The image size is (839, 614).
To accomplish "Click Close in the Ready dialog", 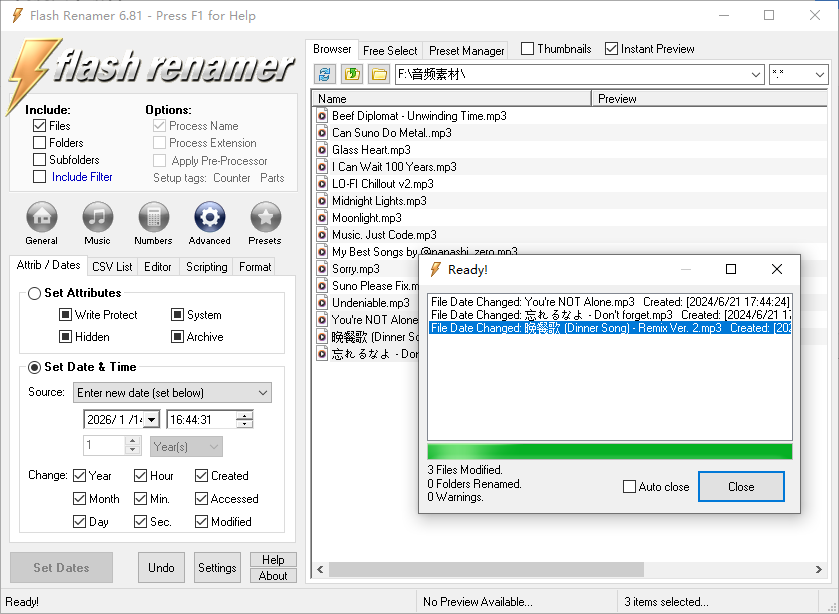I will [741, 487].
